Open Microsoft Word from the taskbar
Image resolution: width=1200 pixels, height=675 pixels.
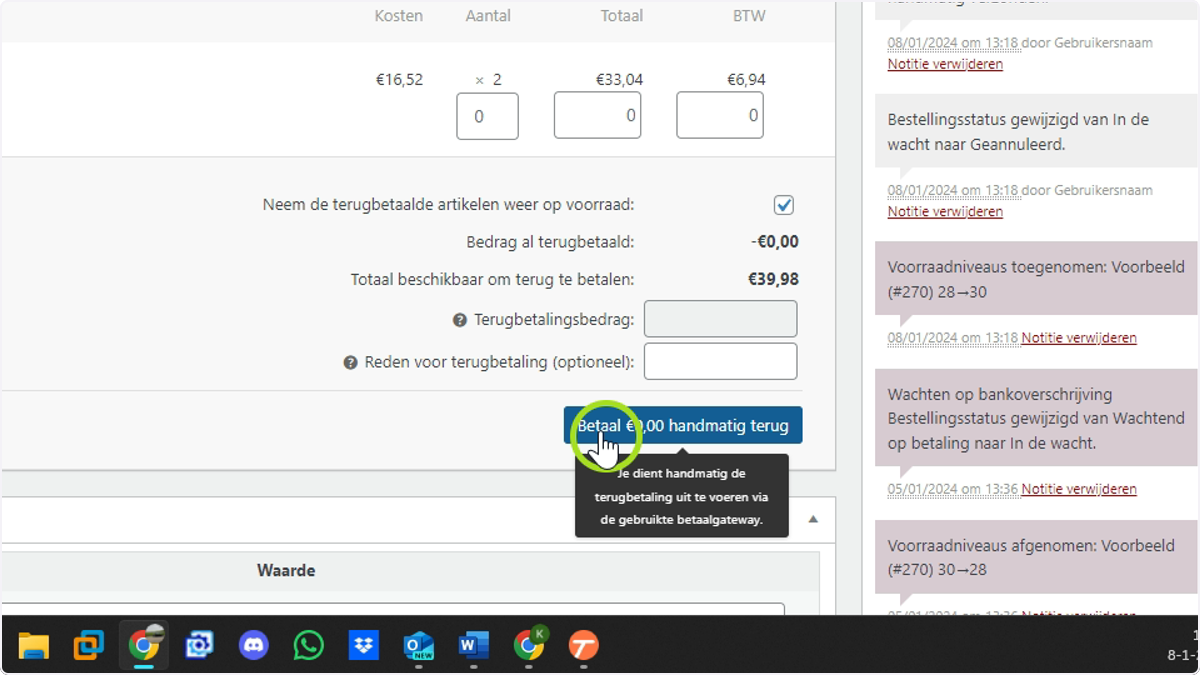(473, 646)
